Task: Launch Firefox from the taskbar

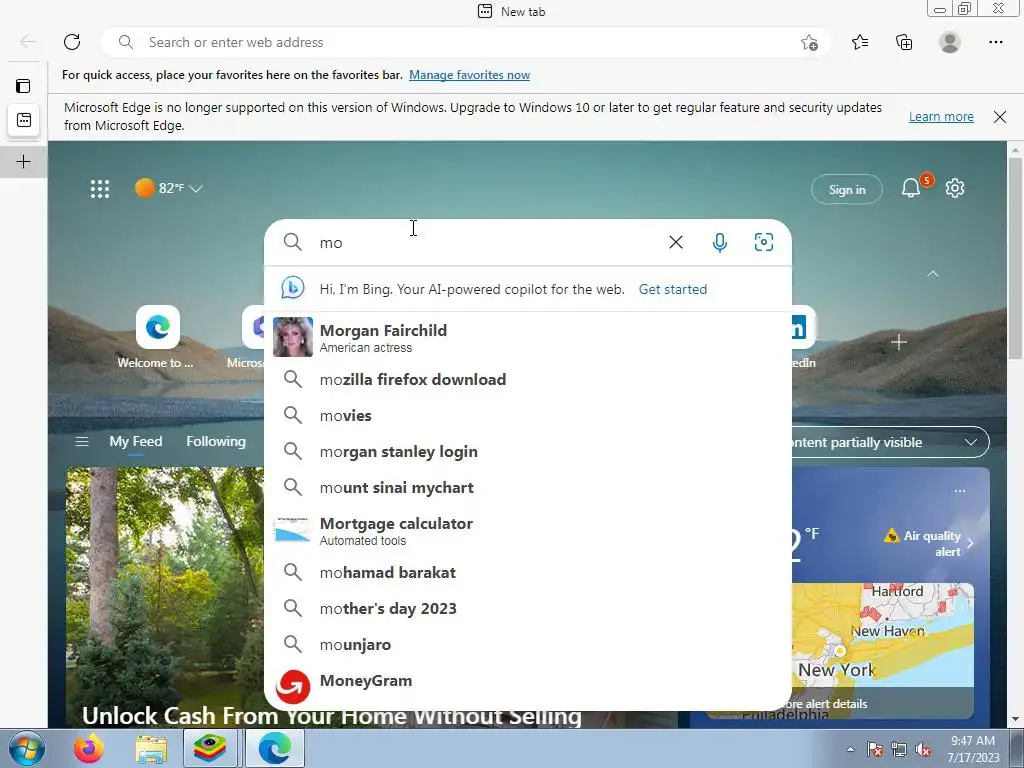Action: point(88,749)
